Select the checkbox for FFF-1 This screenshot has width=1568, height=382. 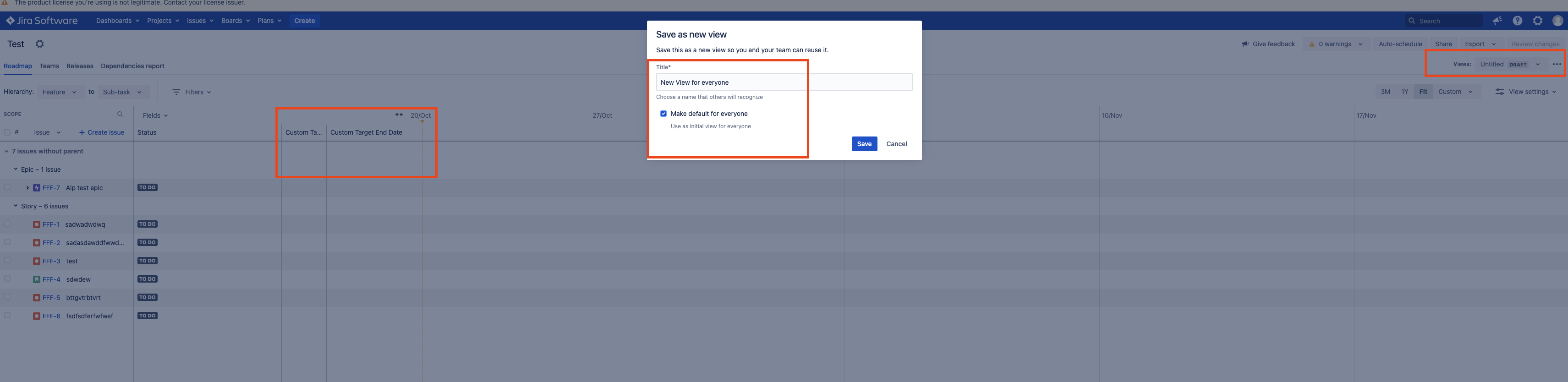7,224
